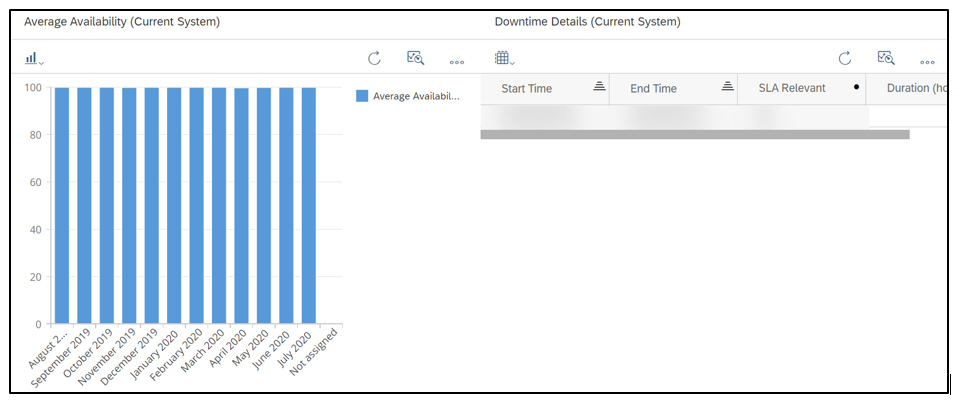Click the Start Time column header

pyautogui.click(x=544, y=89)
